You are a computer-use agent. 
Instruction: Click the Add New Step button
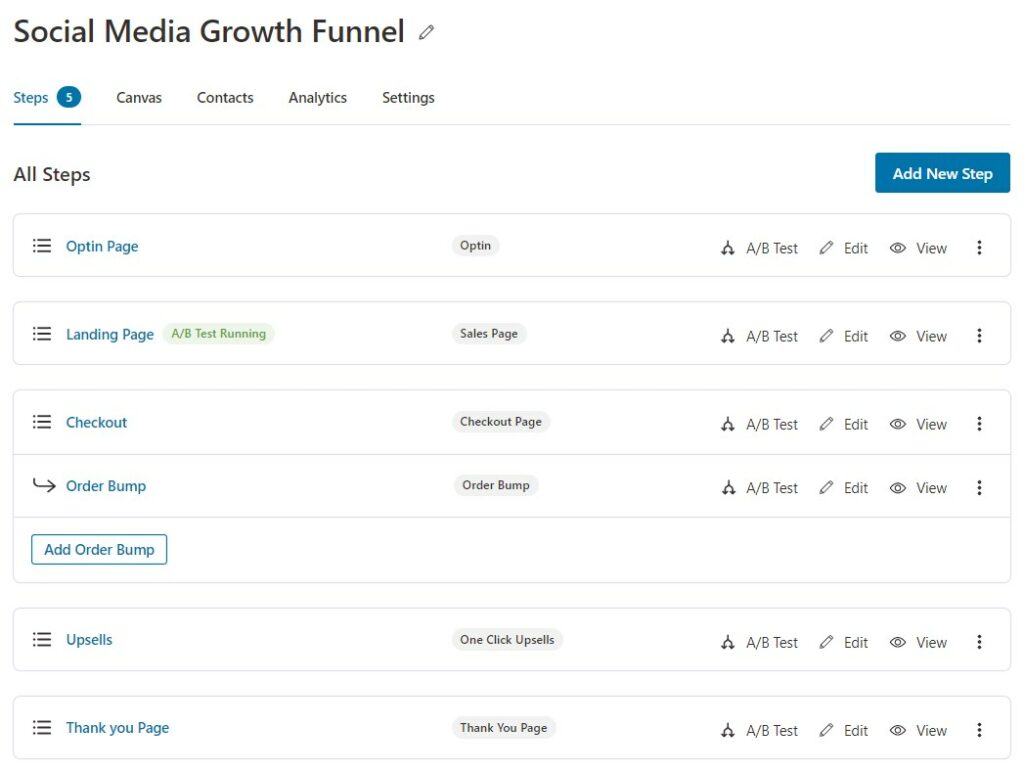pyautogui.click(x=942, y=173)
